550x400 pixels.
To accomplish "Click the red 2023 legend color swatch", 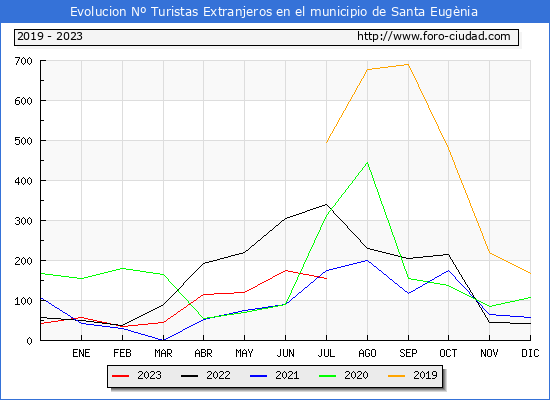I will click(120, 376).
